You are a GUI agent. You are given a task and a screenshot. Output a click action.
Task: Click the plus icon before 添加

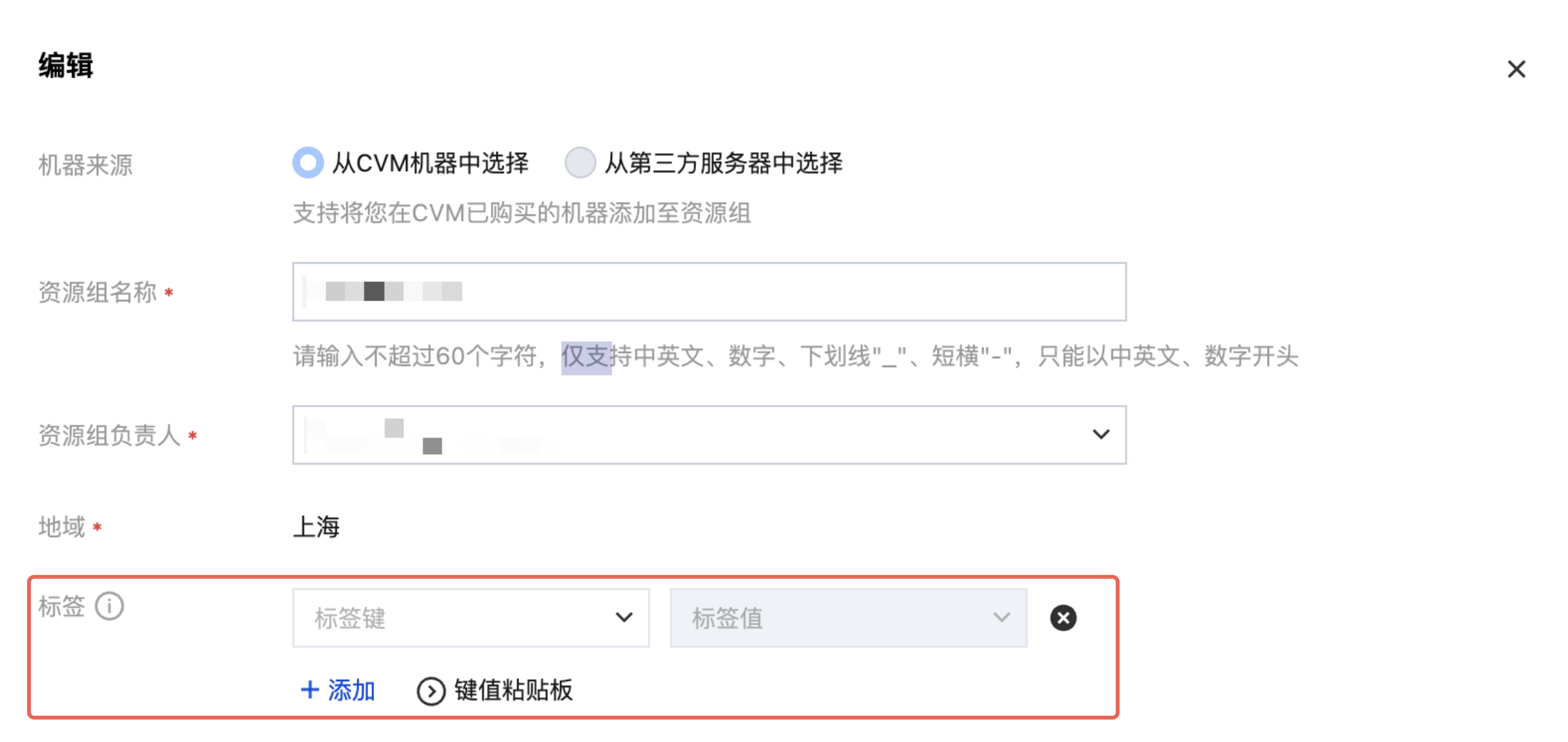tap(310, 690)
